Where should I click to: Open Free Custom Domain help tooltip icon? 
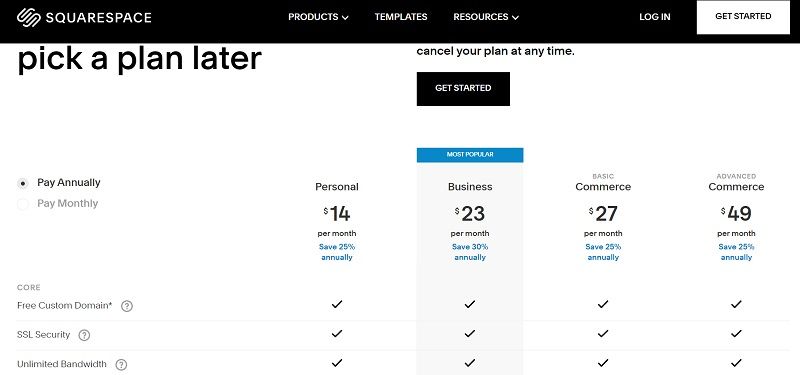coord(127,306)
